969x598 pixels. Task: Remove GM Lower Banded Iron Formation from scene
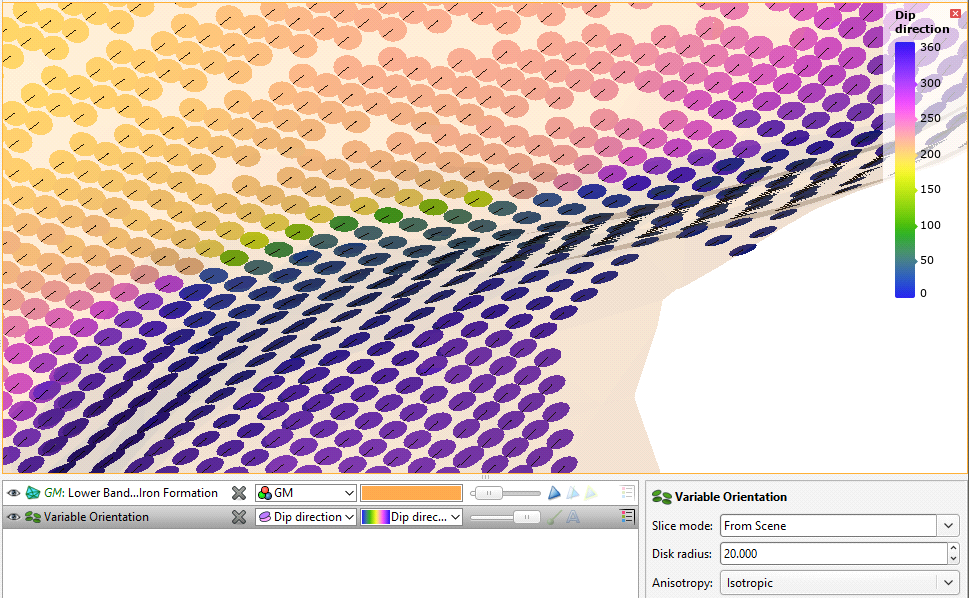[239, 493]
